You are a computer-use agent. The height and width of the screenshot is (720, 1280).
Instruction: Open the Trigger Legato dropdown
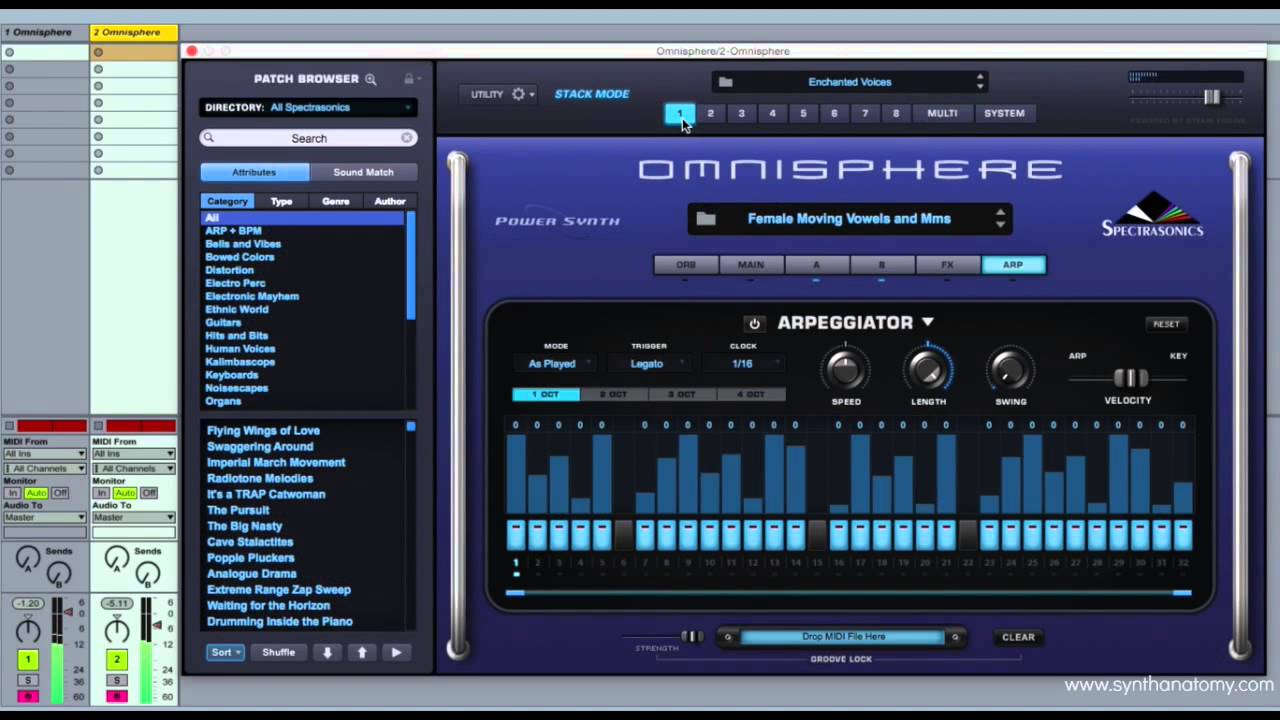coord(651,364)
